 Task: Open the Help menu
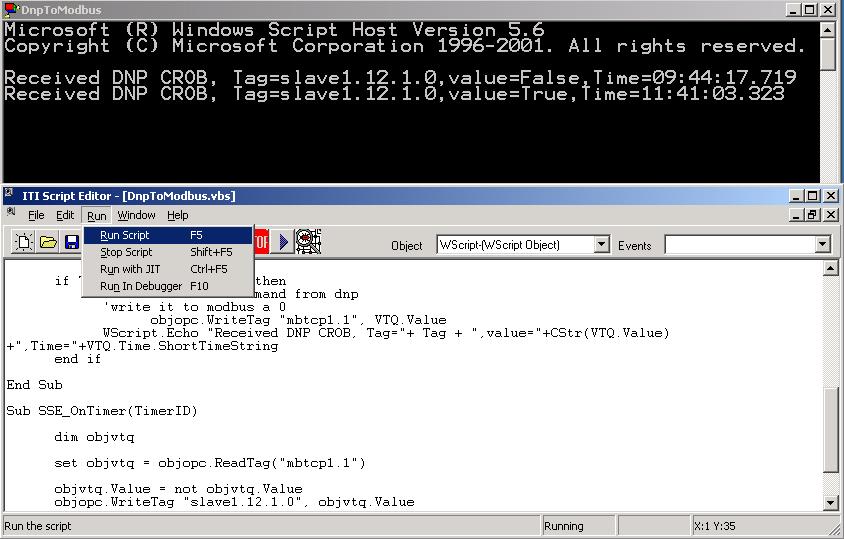[x=178, y=215]
